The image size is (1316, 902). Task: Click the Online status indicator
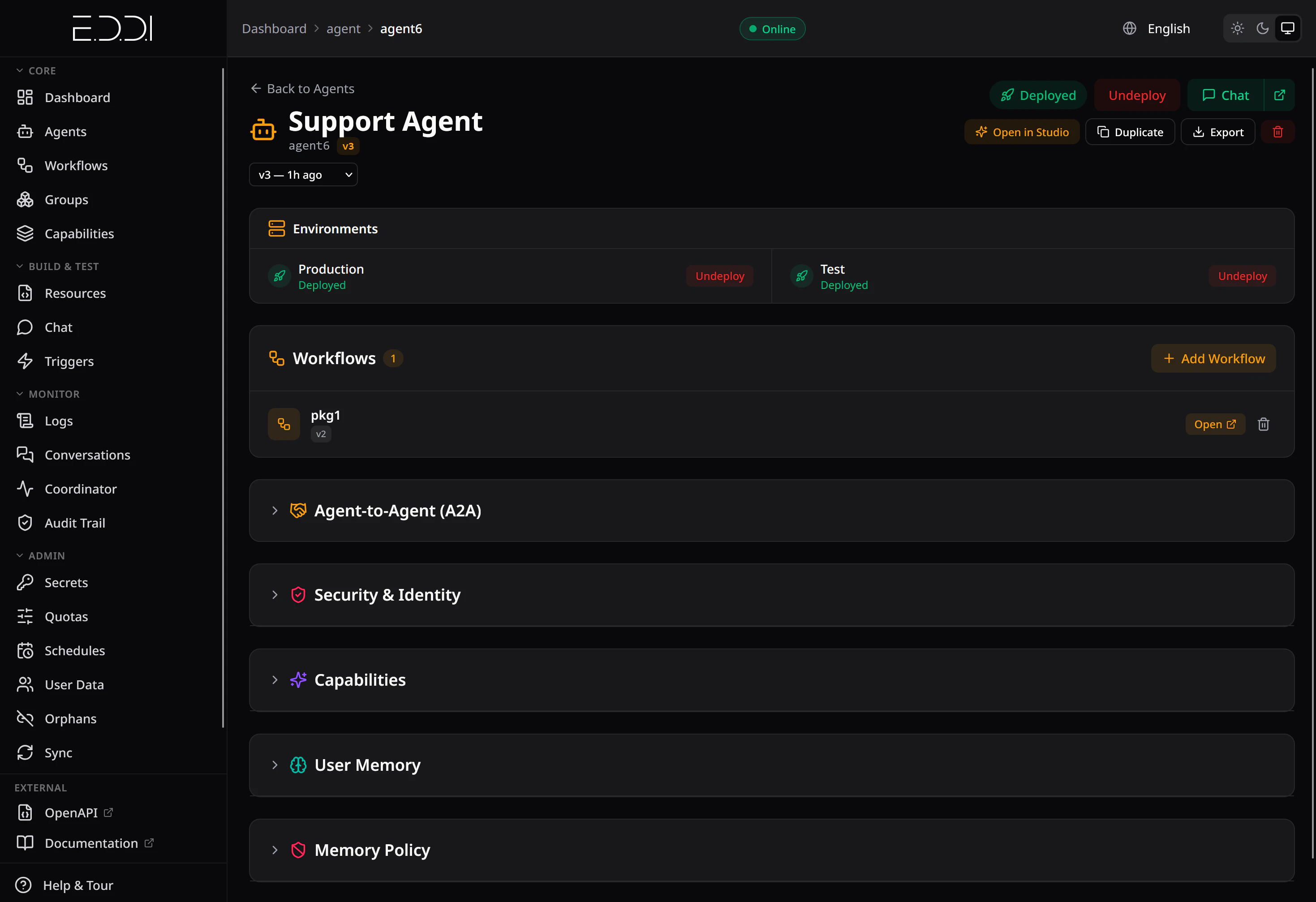[x=772, y=28]
